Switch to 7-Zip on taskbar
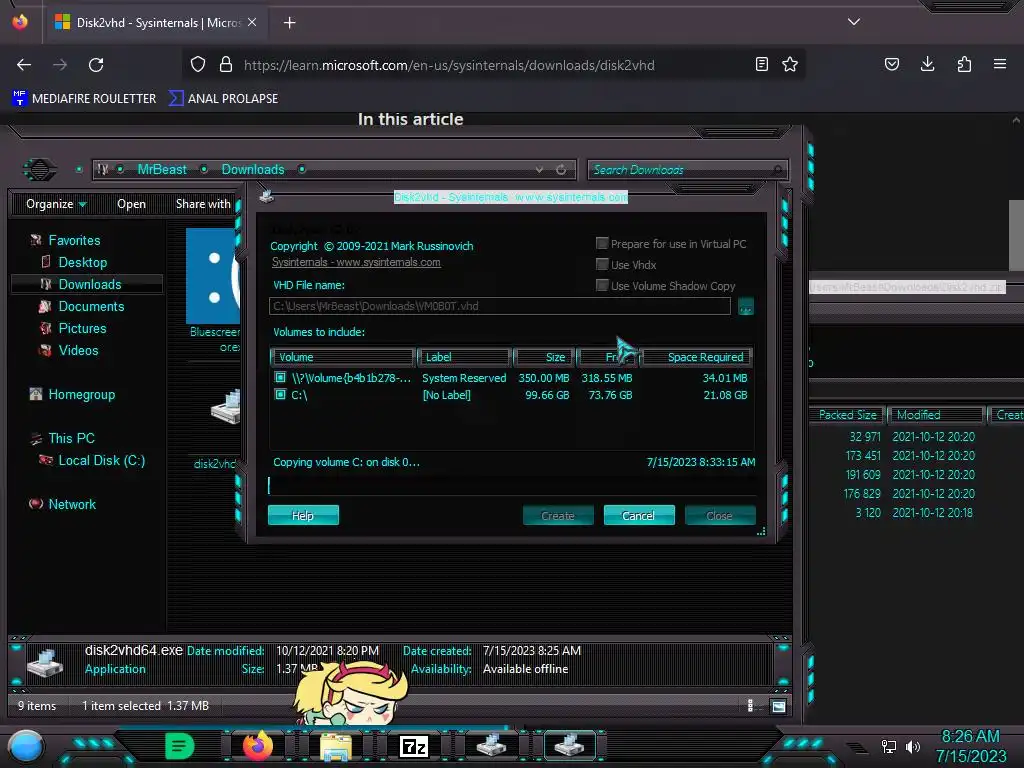The width and height of the screenshot is (1024, 768). 414,746
